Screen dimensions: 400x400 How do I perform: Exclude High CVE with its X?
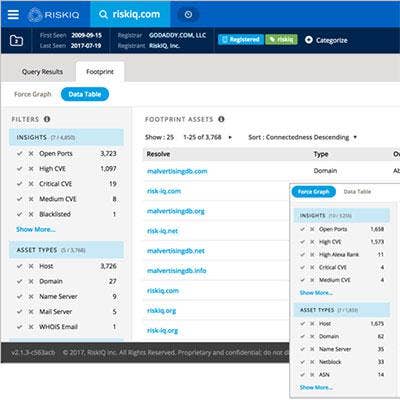click(x=31, y=169)
